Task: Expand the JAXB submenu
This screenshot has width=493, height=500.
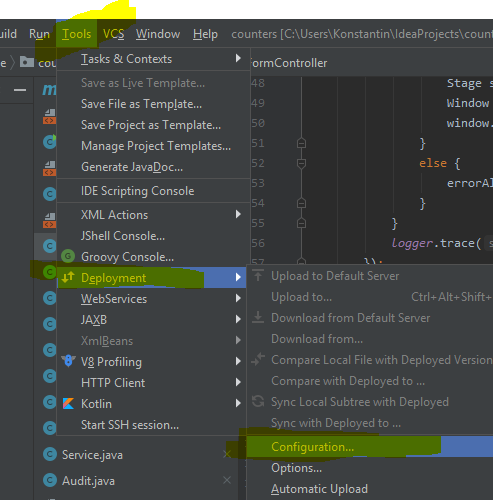Action: 152,320
